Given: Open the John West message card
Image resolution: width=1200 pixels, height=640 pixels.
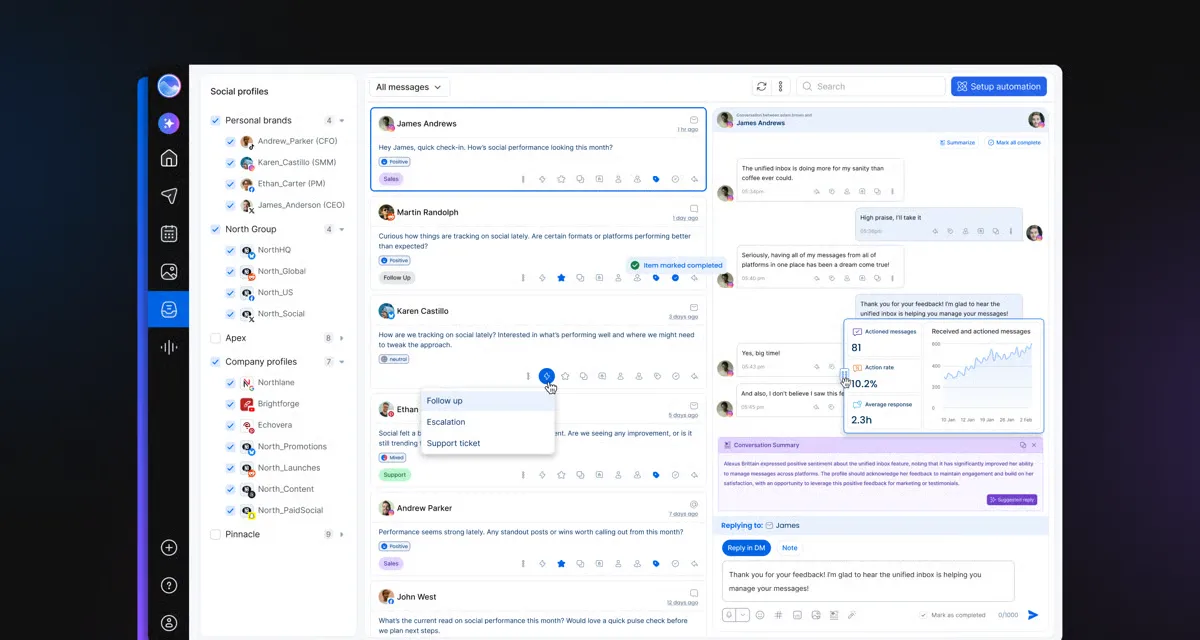Looking at the screenshot, I should [x=538, y=610].
